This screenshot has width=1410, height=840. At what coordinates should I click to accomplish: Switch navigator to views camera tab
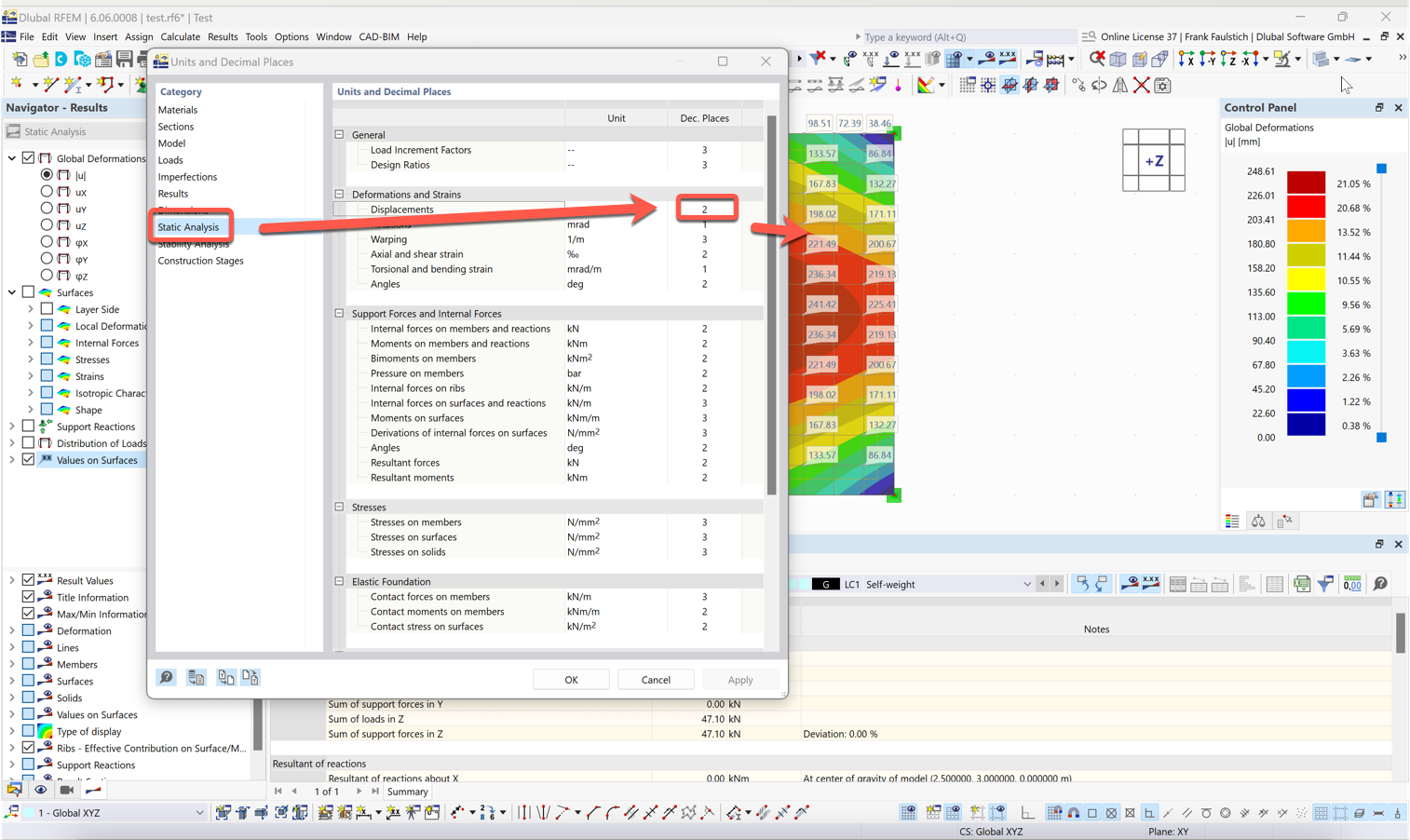[66, 790]
